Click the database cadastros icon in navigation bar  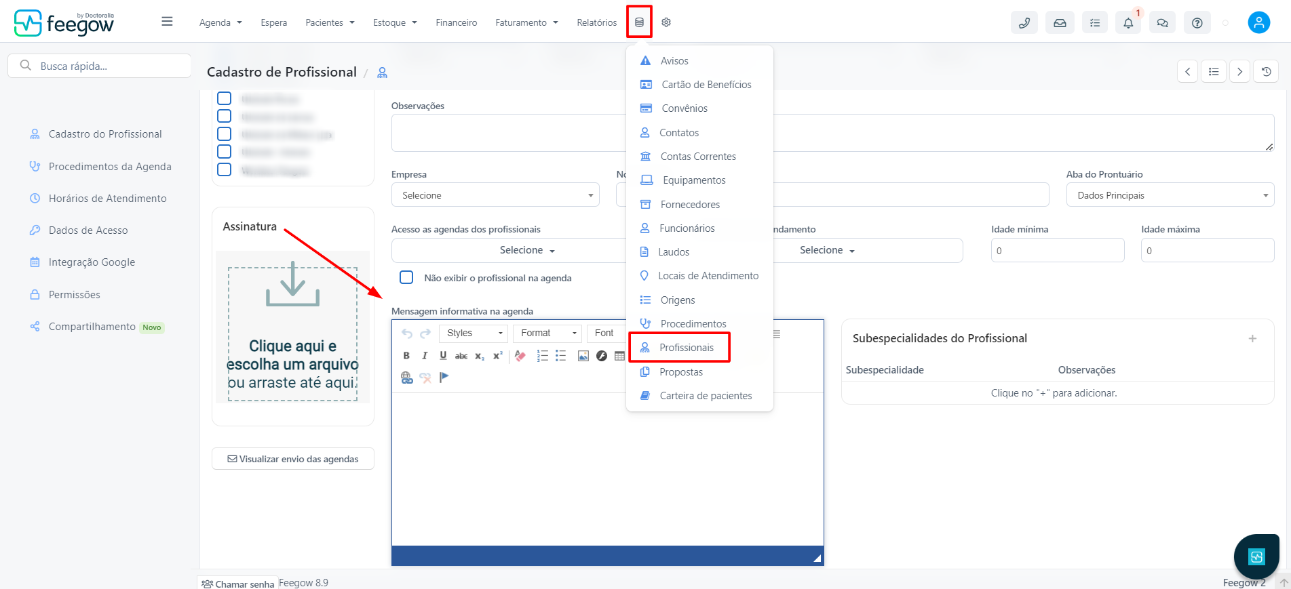(640, 22)
